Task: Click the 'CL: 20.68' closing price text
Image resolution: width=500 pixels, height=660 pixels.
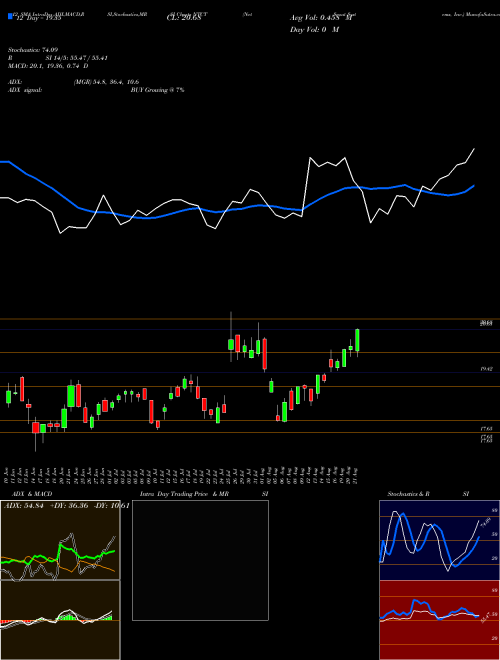Action: point(184,18)
